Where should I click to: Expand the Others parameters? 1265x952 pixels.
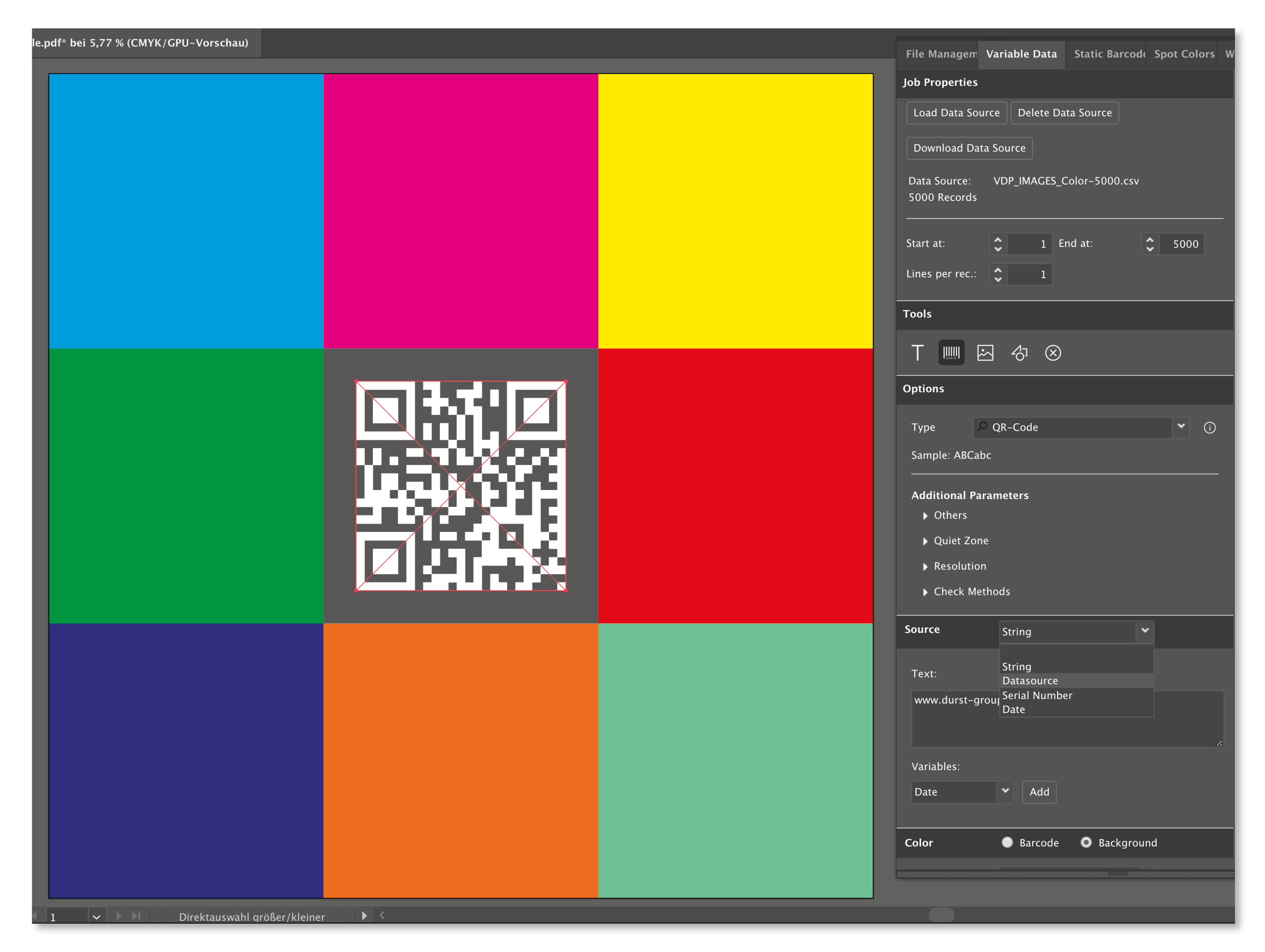(x=925, y=516)
